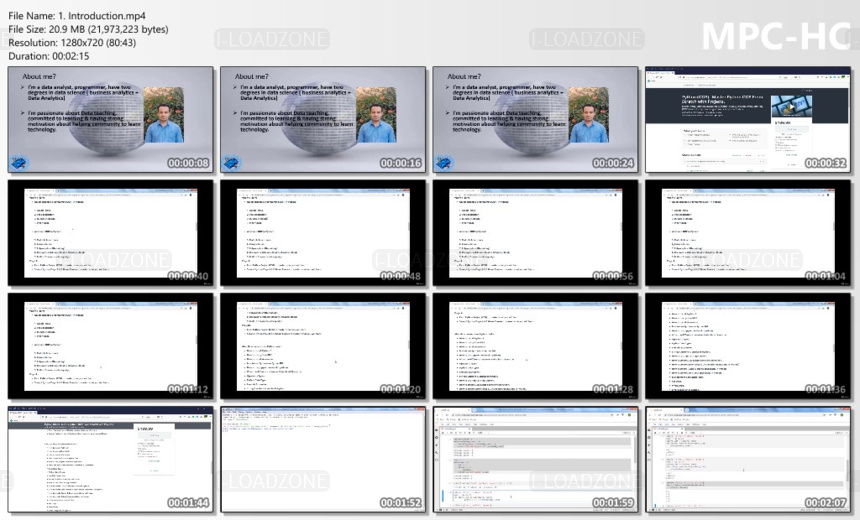Image resolution: width=860 pixels, height=520 pixels.
Task: Click the thumbnail at 00:01:20
Action: (322, 346)
